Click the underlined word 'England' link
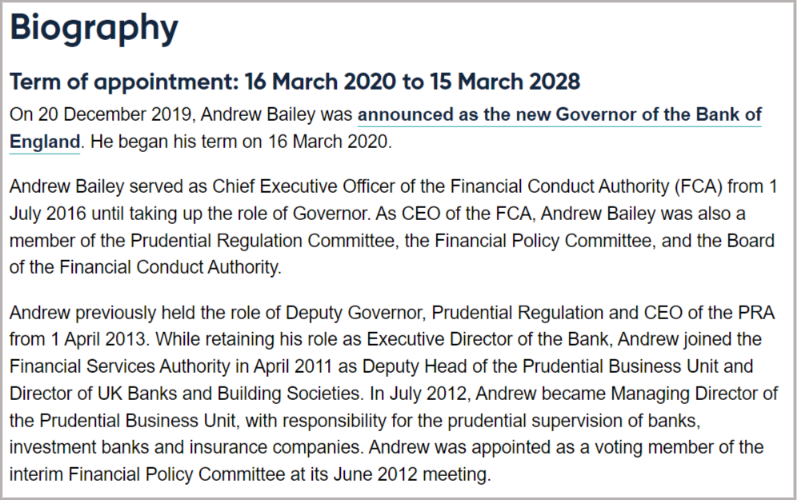The height and width of the screenshot is (500, 797). click(x=45, y=141)
